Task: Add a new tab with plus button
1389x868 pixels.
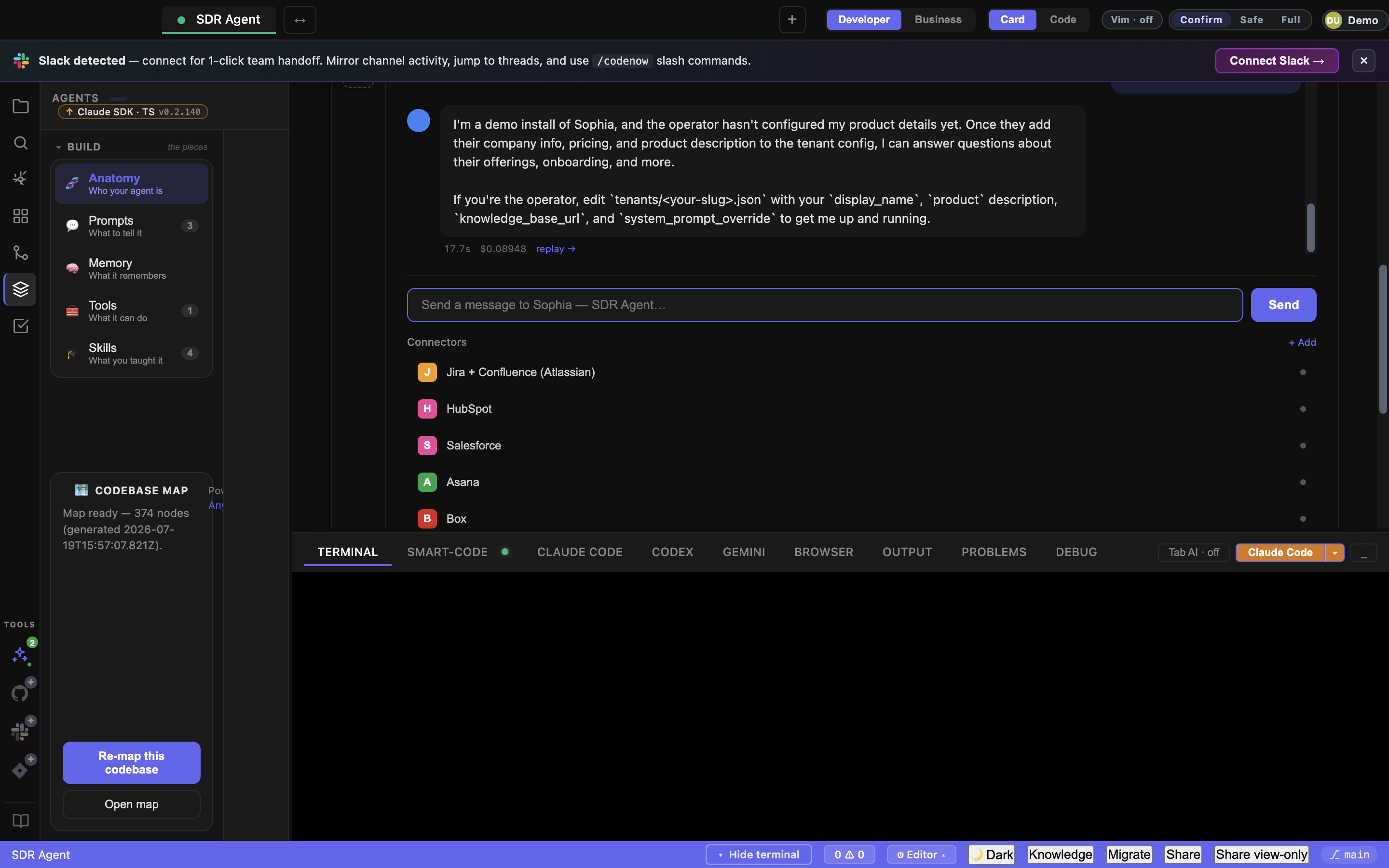Action: (x=792, y=20)
